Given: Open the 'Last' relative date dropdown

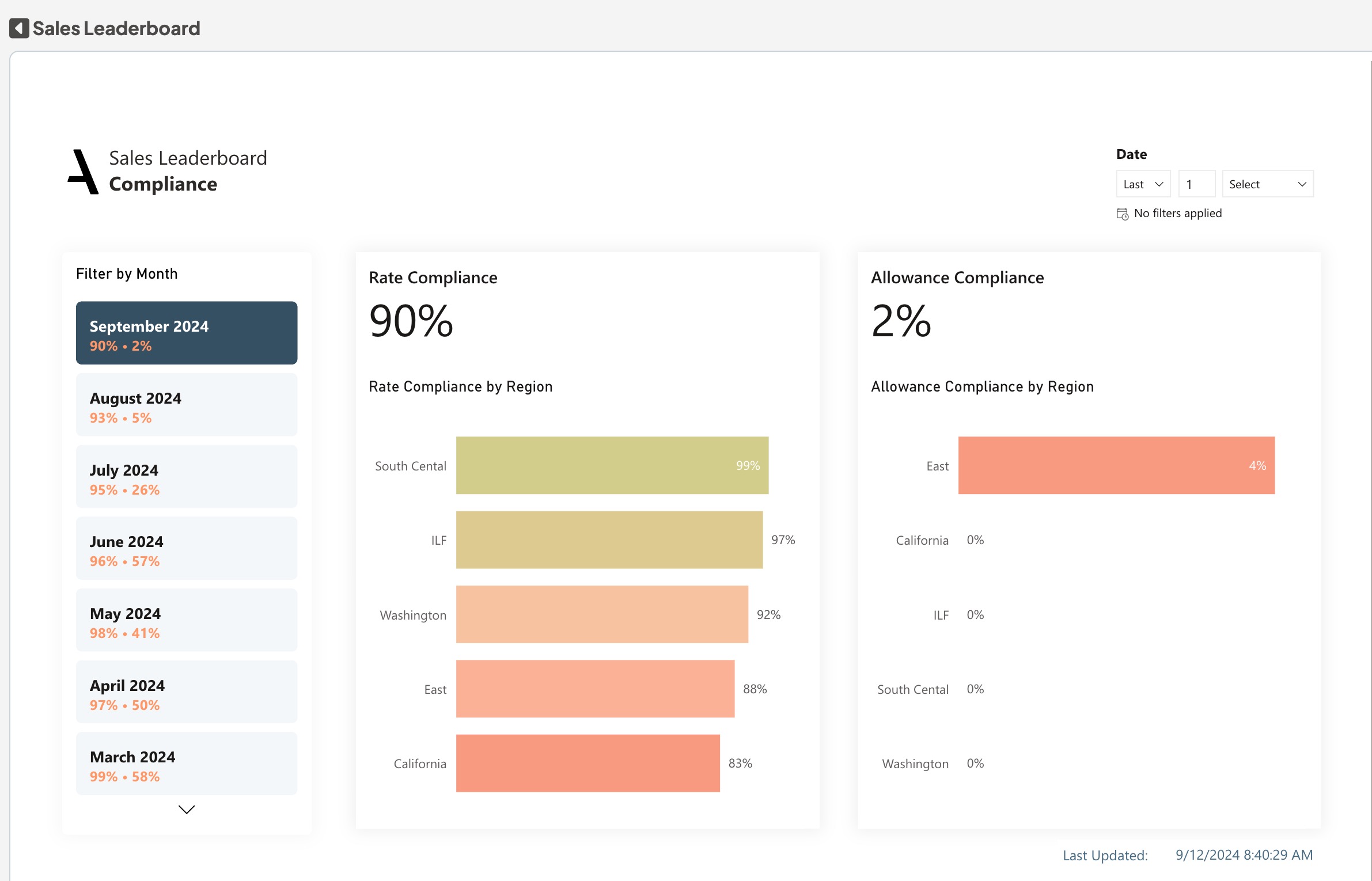Looking at the screenshot, I should coord(1143,184).
